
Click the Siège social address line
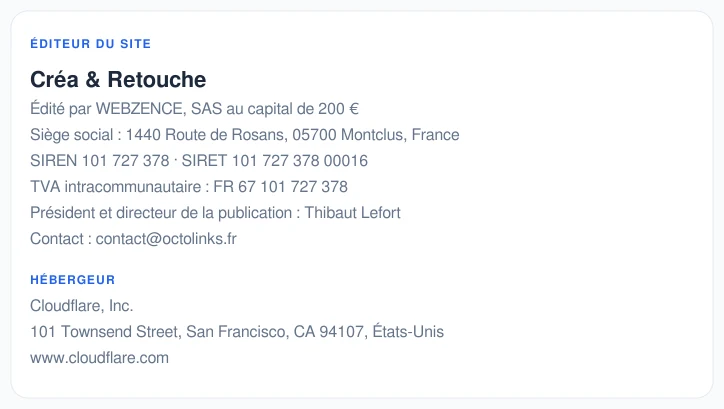pos(245,135)
